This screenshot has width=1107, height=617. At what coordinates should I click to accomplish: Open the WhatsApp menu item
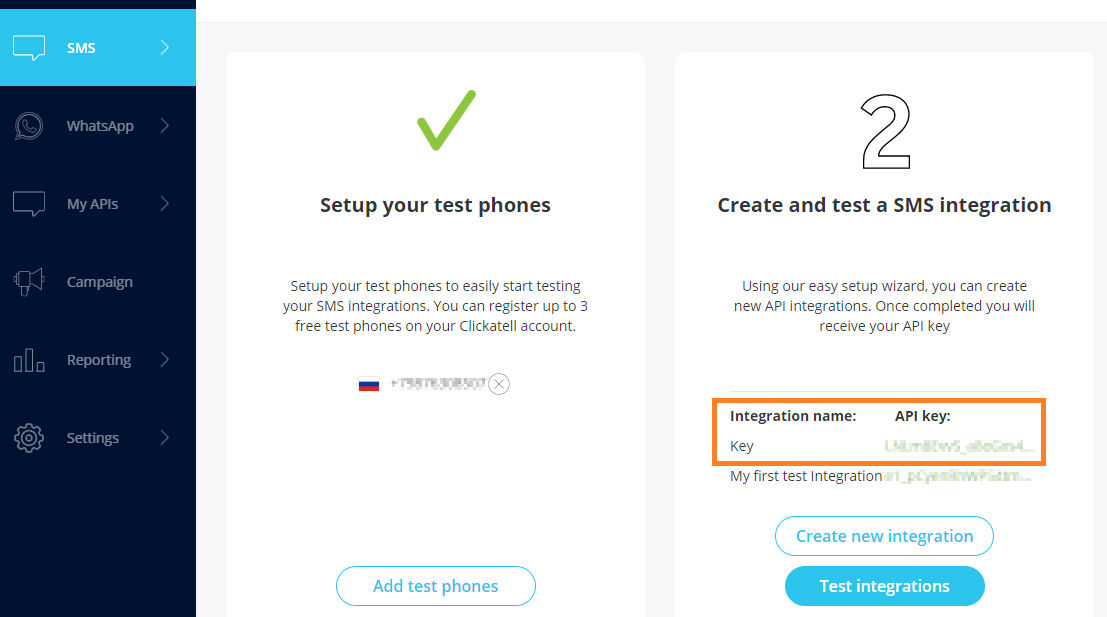click(x=100, y=126)
